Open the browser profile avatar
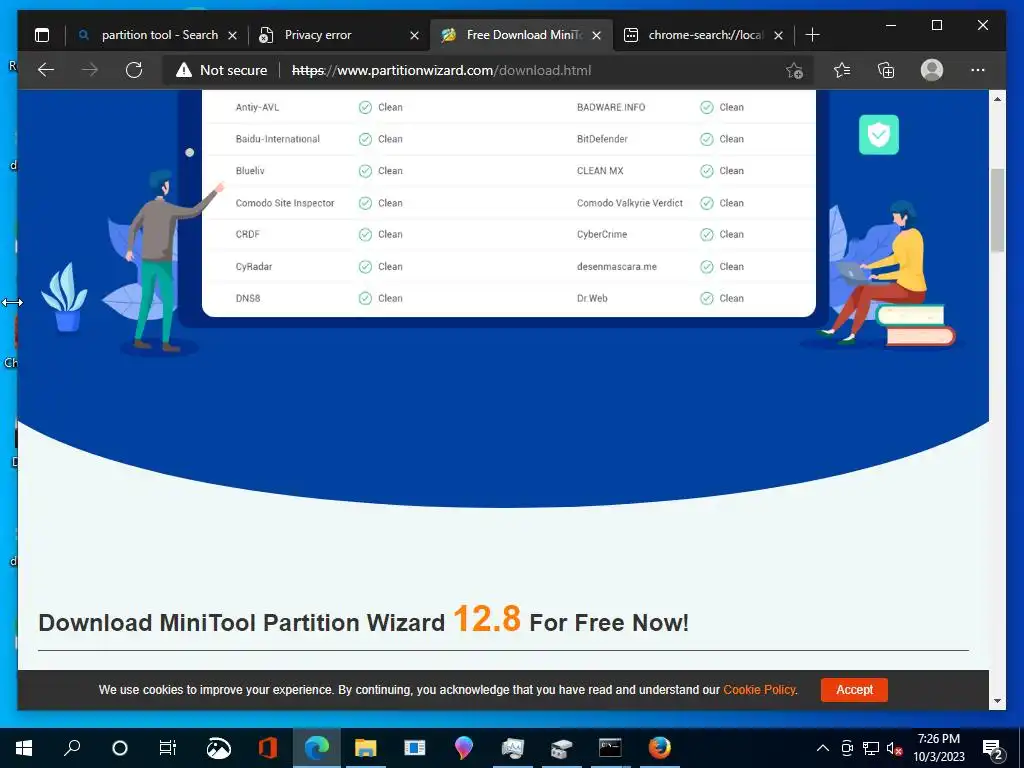1024x768 pixels. pyautogui.click(x=932, y=70)
